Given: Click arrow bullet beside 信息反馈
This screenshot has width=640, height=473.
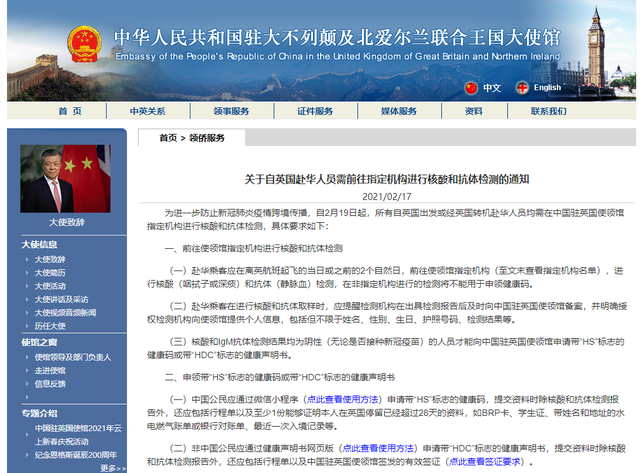Looking at the screenshot, I should (x=27, y=384).
